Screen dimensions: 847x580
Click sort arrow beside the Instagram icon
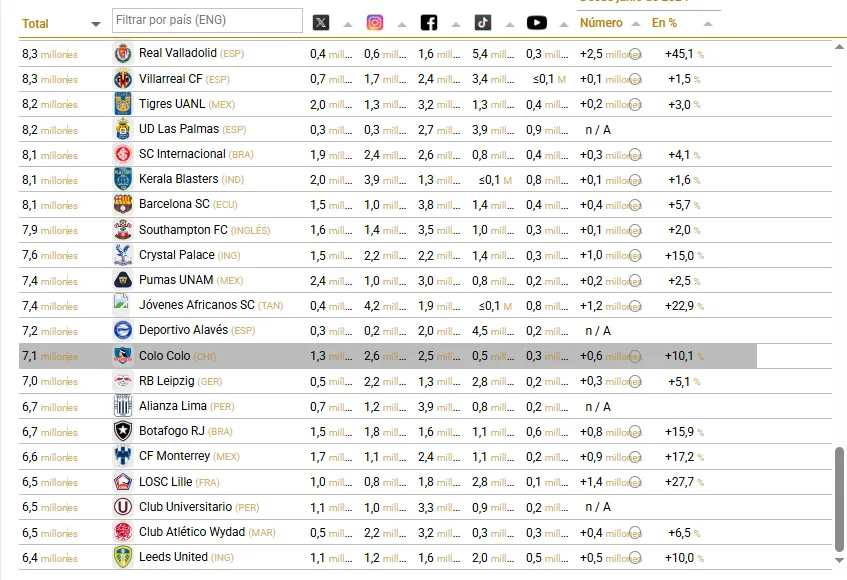(x=401, y=24)
